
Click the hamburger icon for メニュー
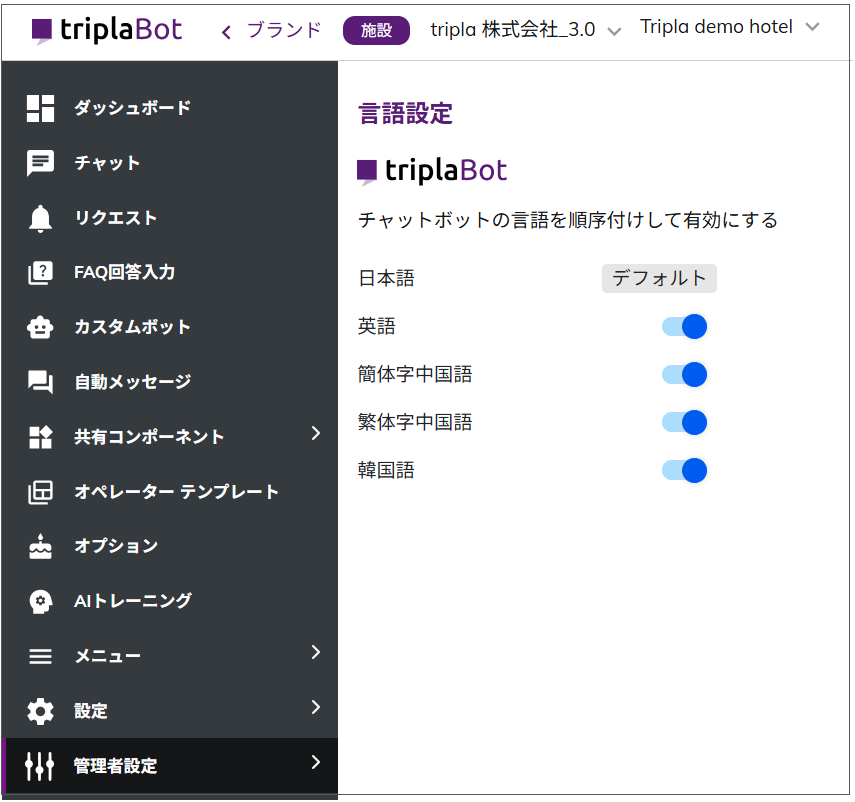40,656
